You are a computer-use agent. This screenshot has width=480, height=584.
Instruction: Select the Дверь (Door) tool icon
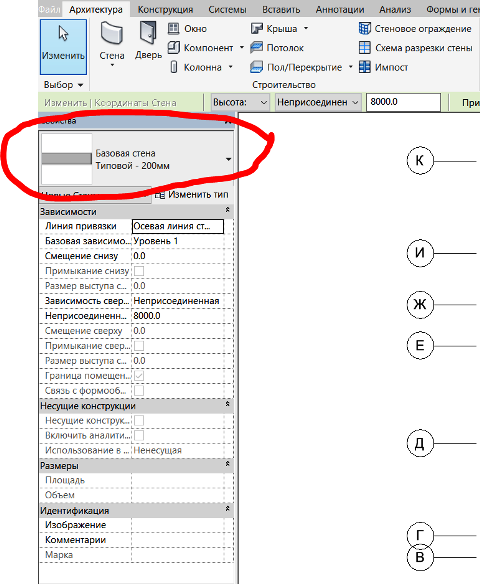[148, 33]
